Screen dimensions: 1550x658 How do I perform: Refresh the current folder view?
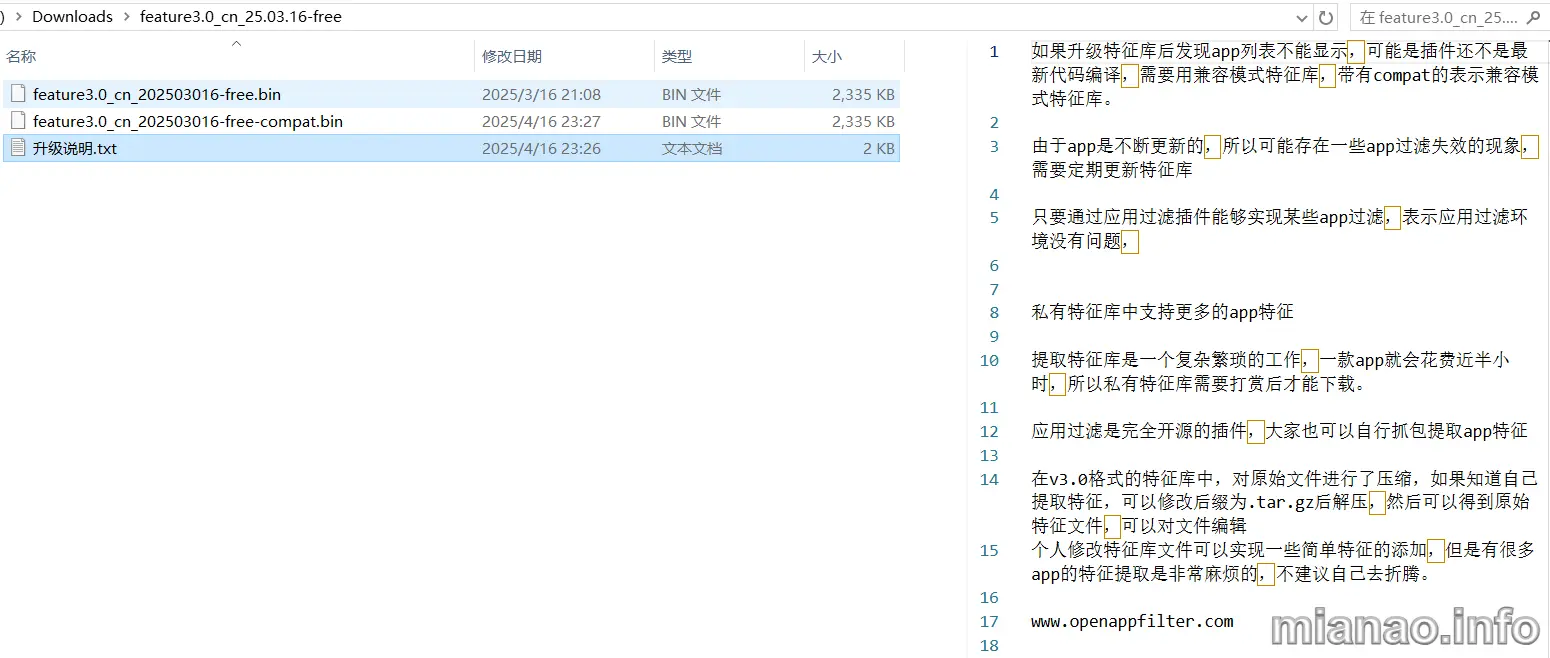click(1326, 17)
